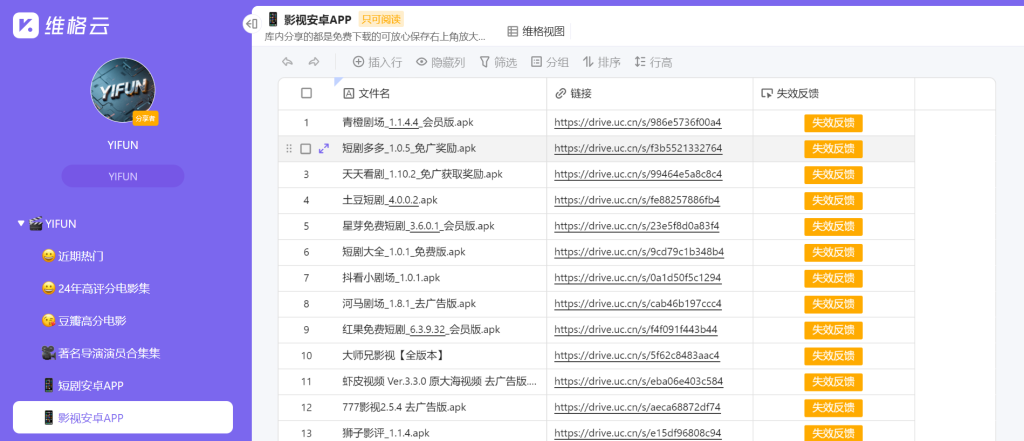Open the 排序 sort tool
The image size is (1024, 441).
tap(601, 62)
